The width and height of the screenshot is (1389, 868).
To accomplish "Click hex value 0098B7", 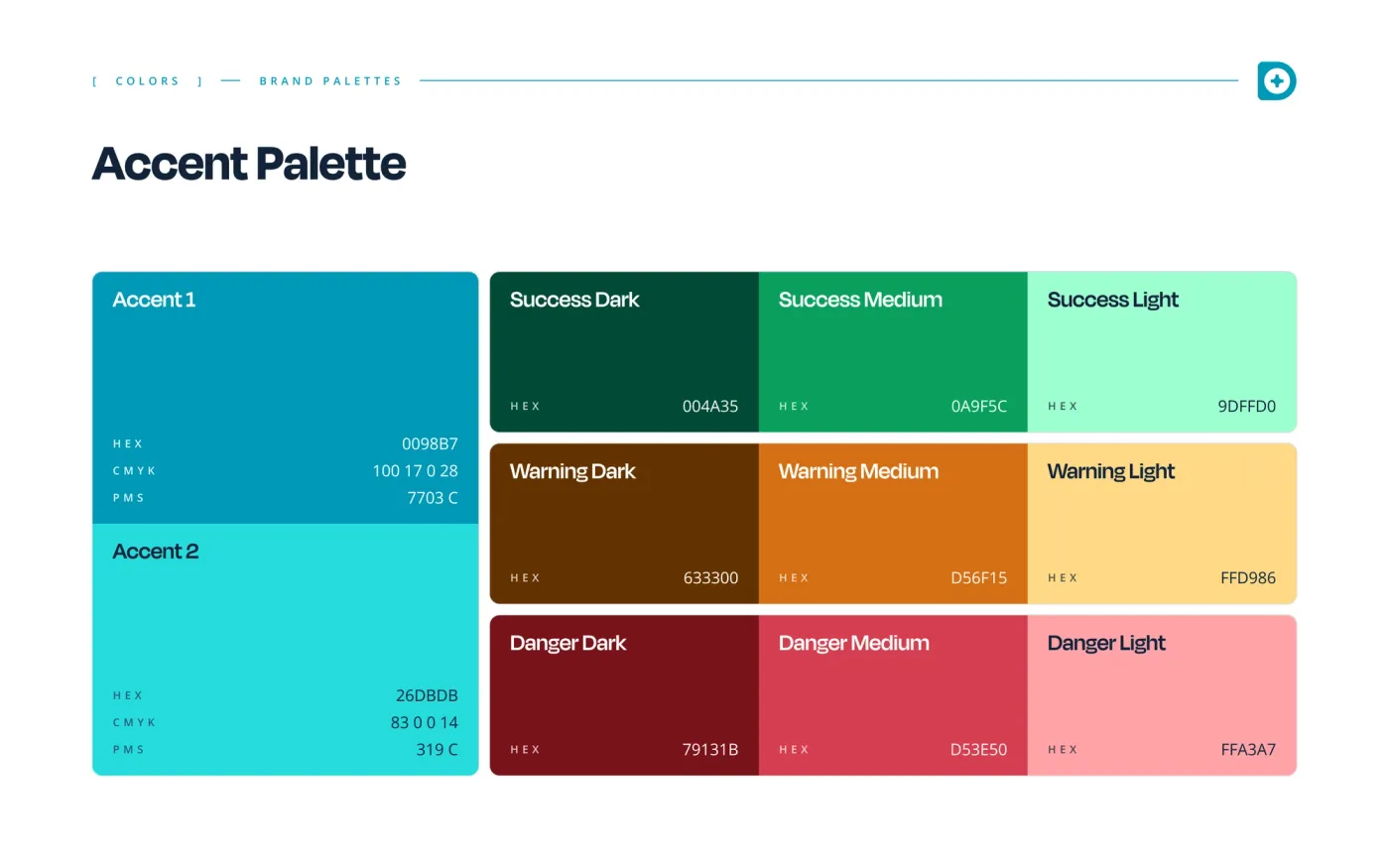I will [x=430, y=443].
